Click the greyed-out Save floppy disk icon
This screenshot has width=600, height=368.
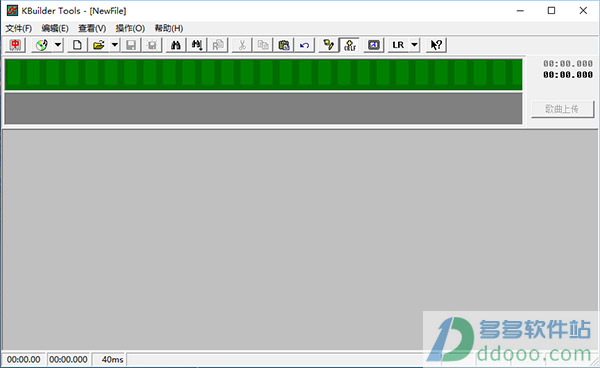tap(131, 45)
